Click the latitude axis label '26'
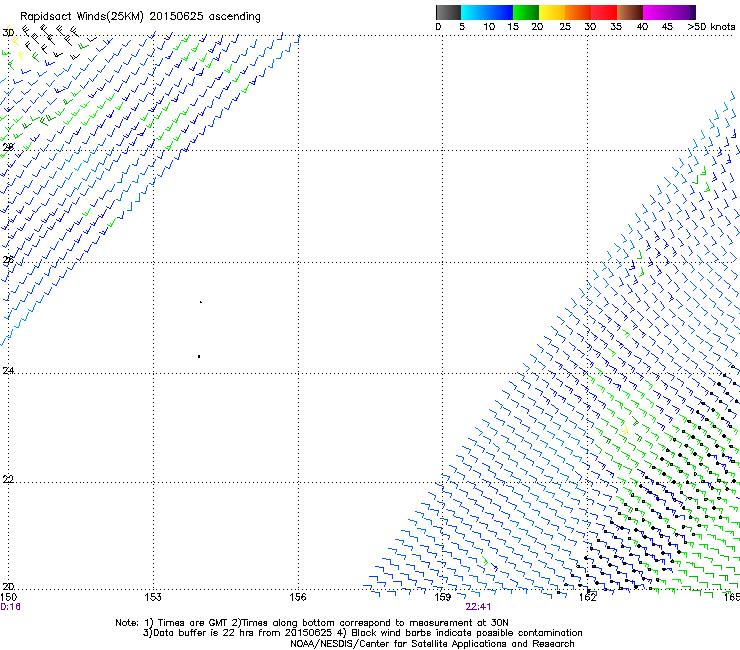 tap(8, 260)
